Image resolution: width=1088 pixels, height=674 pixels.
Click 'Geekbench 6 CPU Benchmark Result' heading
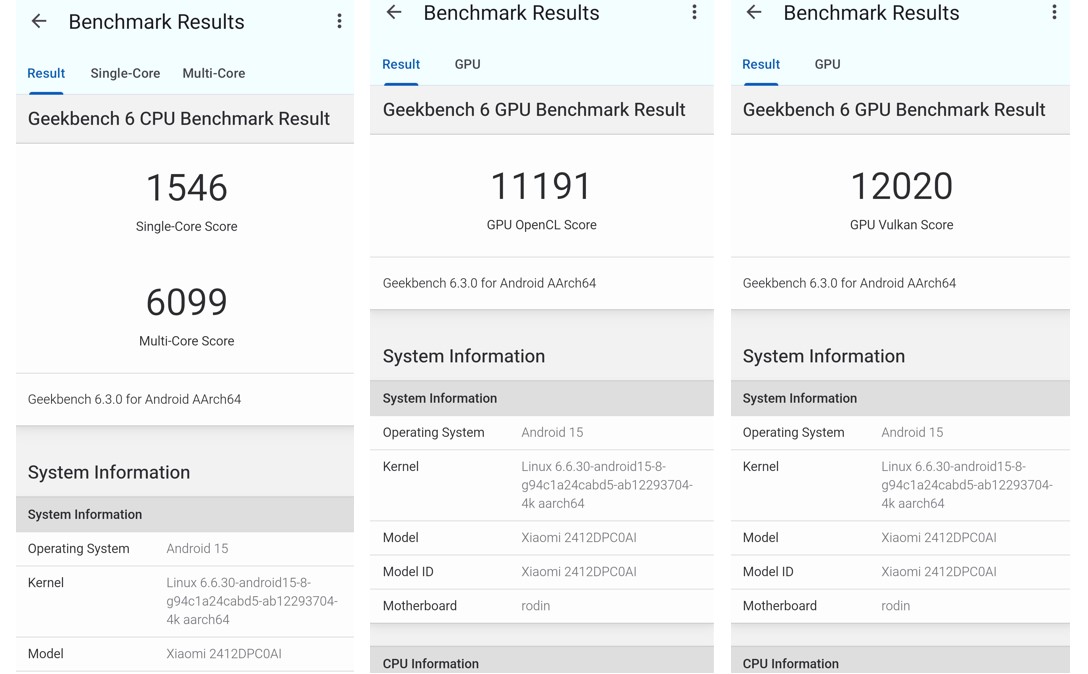tap(179, 119)
